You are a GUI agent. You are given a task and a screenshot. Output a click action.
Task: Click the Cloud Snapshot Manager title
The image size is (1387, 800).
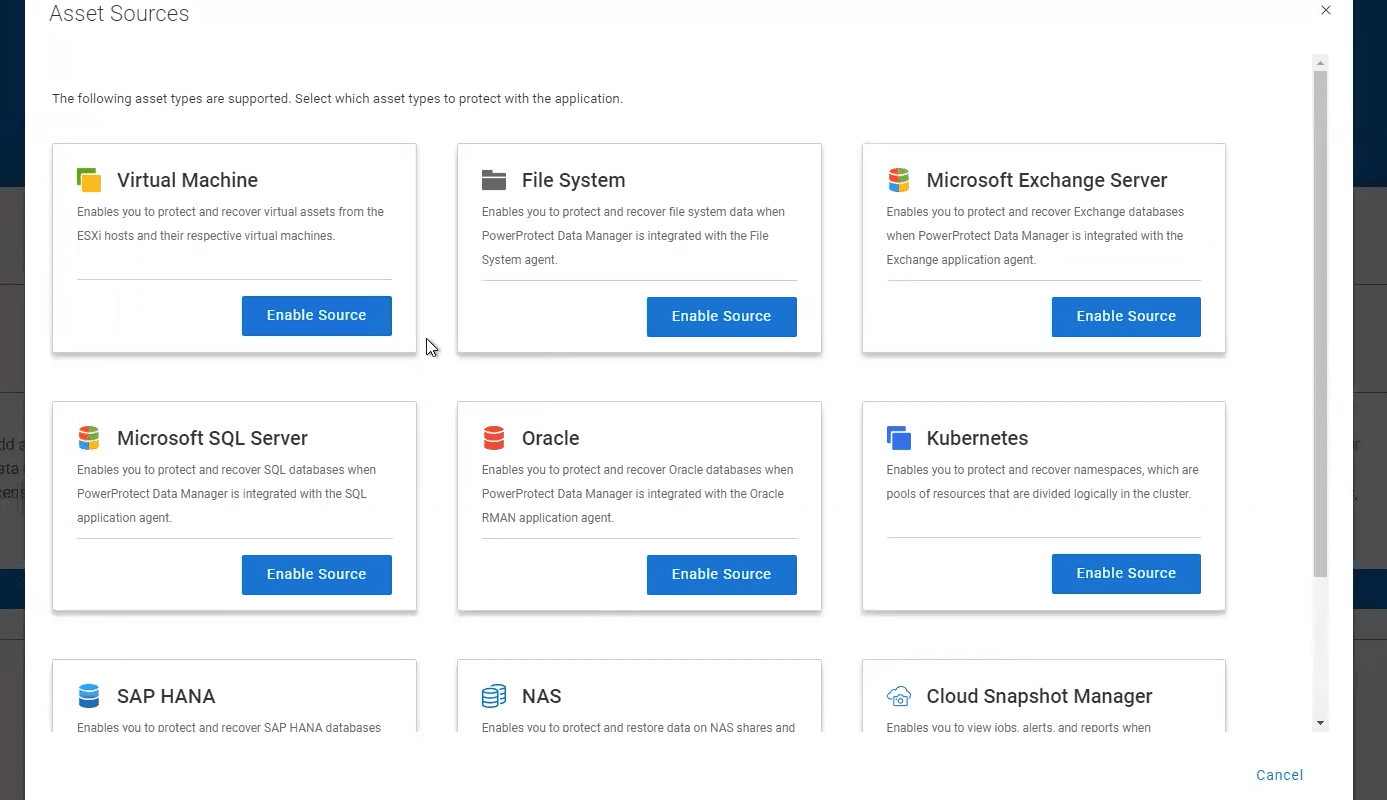[x=1039, y=696]
